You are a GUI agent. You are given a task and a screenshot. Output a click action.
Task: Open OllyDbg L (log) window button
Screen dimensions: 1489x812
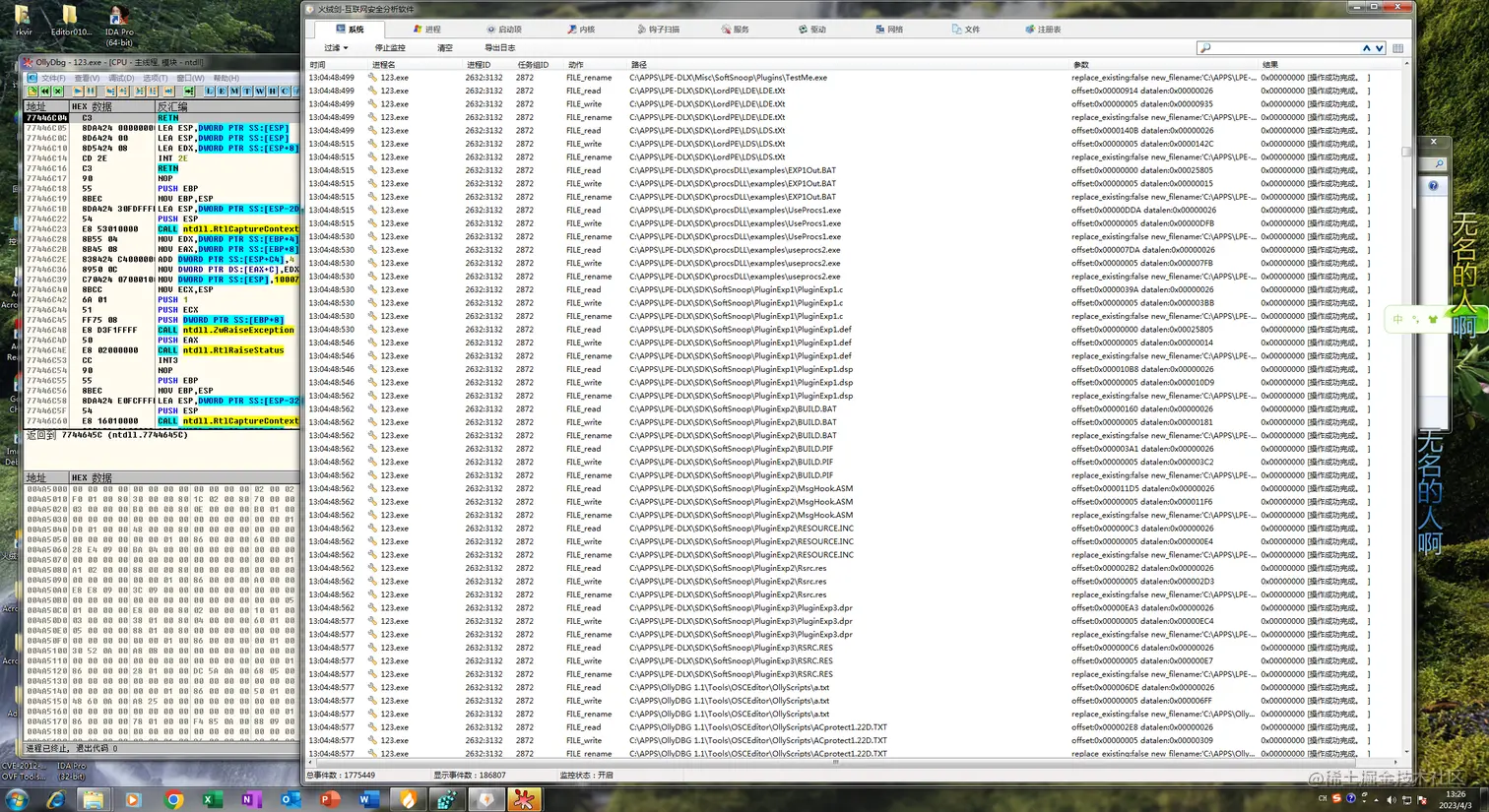click(210, 91)
